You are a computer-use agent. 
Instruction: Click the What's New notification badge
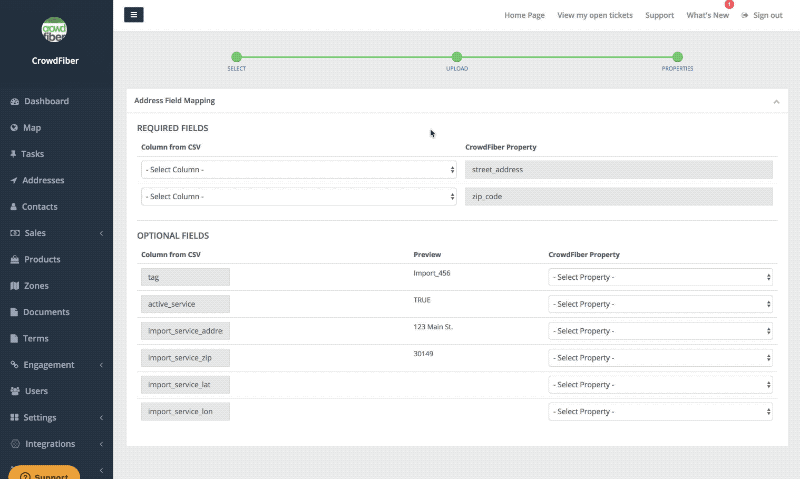[729, 5]
